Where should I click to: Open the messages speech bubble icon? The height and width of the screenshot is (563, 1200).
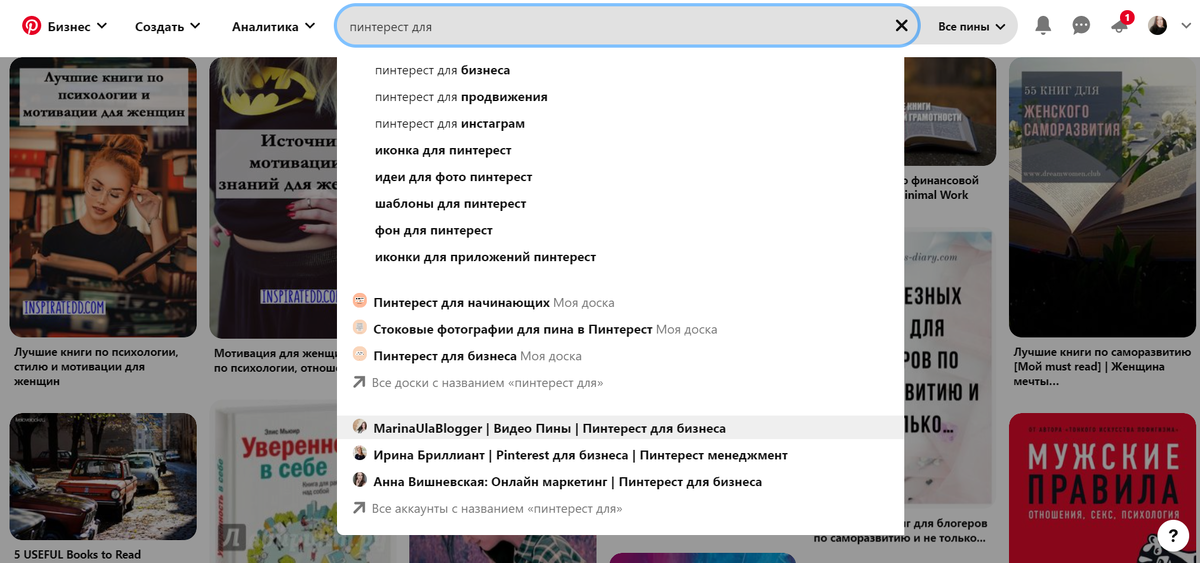1081,26
